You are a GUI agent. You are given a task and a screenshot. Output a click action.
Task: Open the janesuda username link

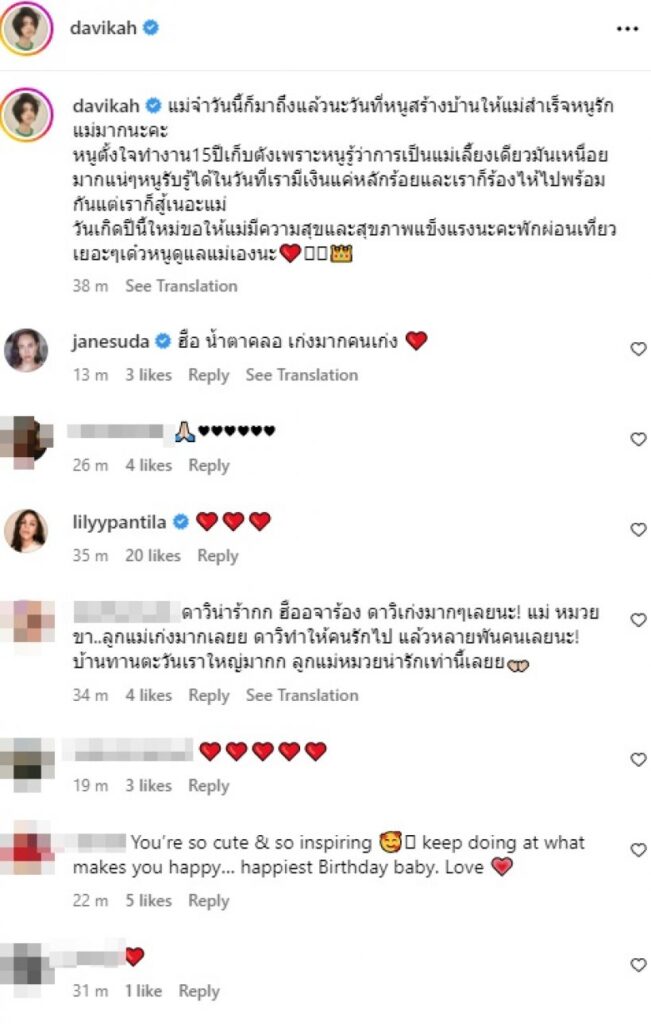click(x=111, y=342)
